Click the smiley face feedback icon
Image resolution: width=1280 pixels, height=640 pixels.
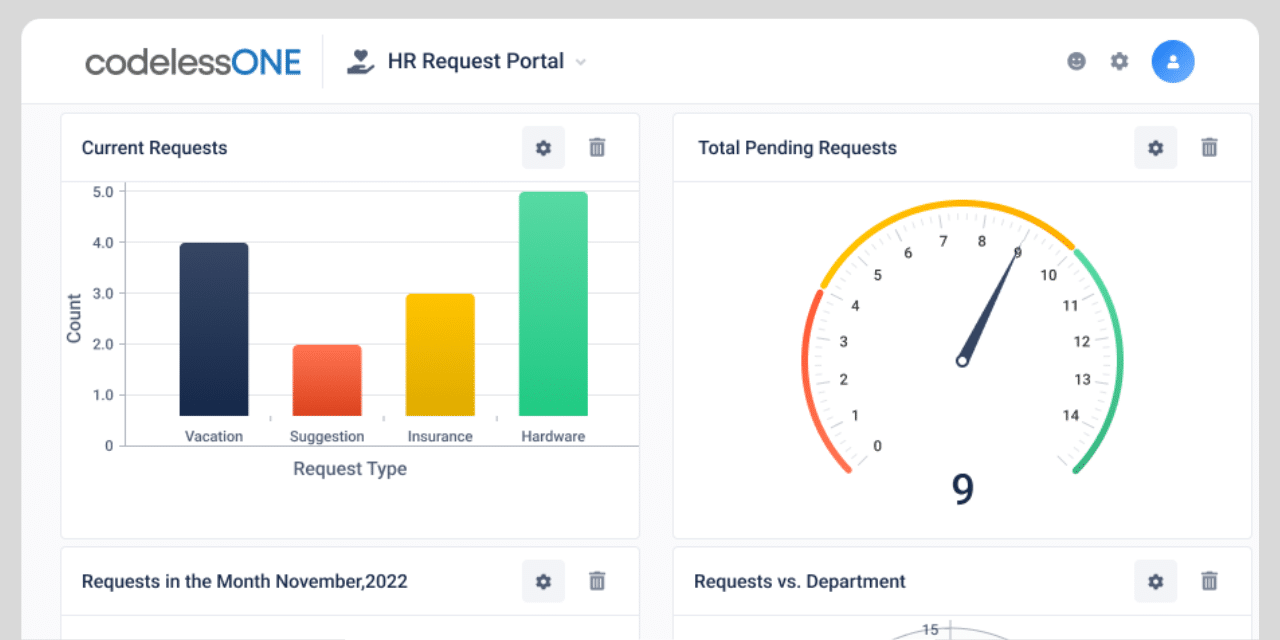1076,61
